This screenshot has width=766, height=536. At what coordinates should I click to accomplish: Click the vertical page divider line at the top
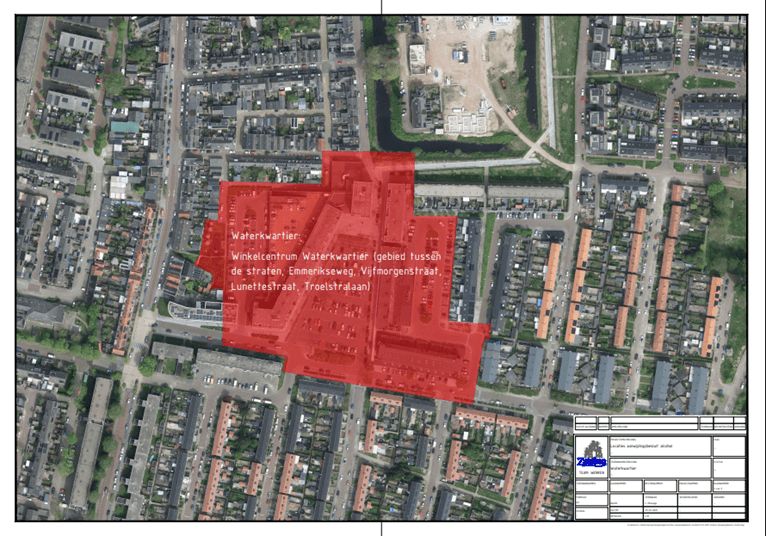(x=382, y=8)
